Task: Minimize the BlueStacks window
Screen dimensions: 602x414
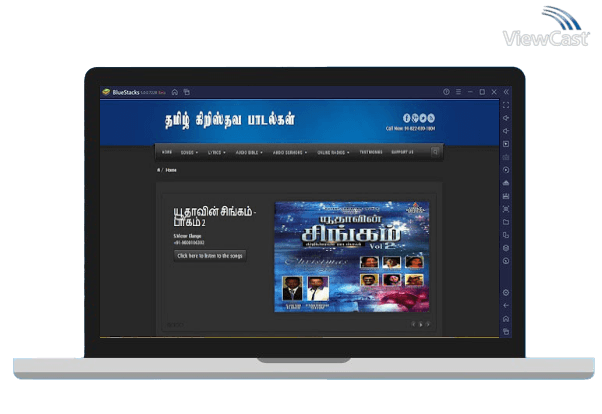Action: [x=470, y=92]
